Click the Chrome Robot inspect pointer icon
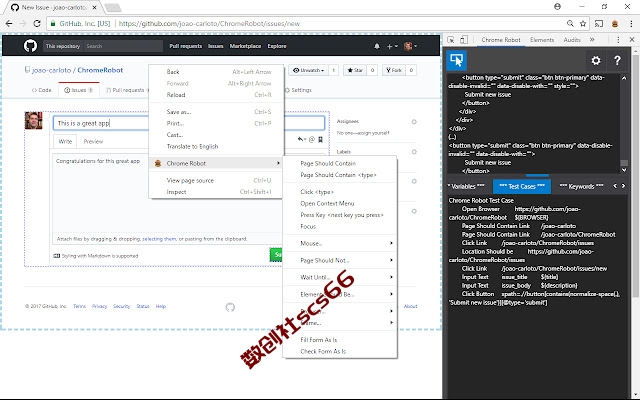Viewport: 640px width, 400px height. click(456, 60)
